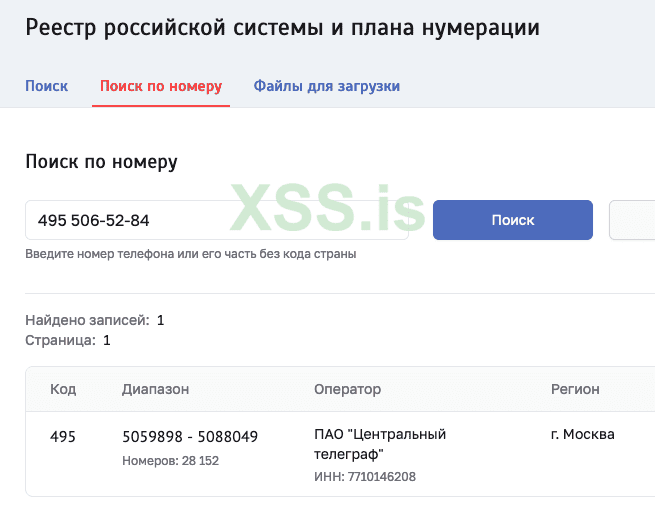Viewport: 655px width, 506px height.
Task: Click the white button beside Поиск
Action: [632, 220]
